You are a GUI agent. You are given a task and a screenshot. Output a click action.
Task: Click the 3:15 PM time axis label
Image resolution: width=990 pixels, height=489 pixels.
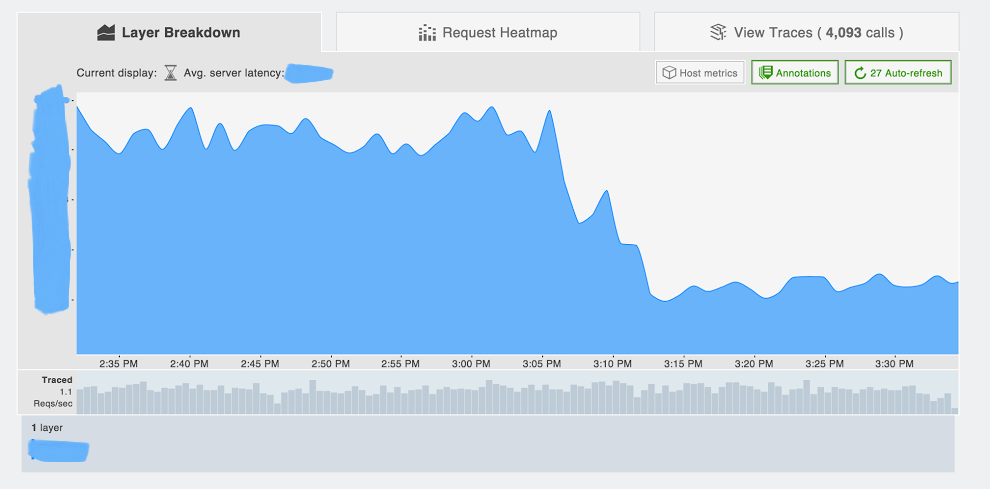tap(685, 364)
